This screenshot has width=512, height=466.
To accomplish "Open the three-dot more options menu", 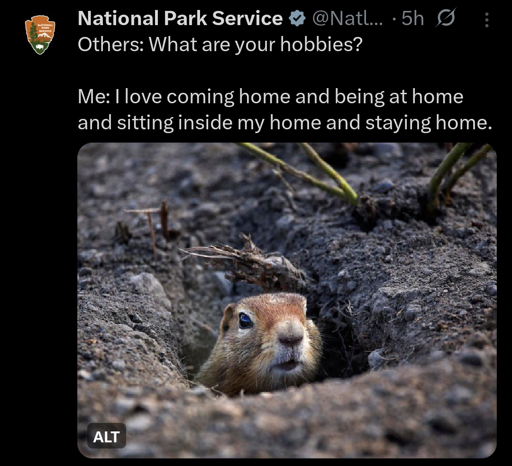I will pyautogui.click(x=487, y=20).
